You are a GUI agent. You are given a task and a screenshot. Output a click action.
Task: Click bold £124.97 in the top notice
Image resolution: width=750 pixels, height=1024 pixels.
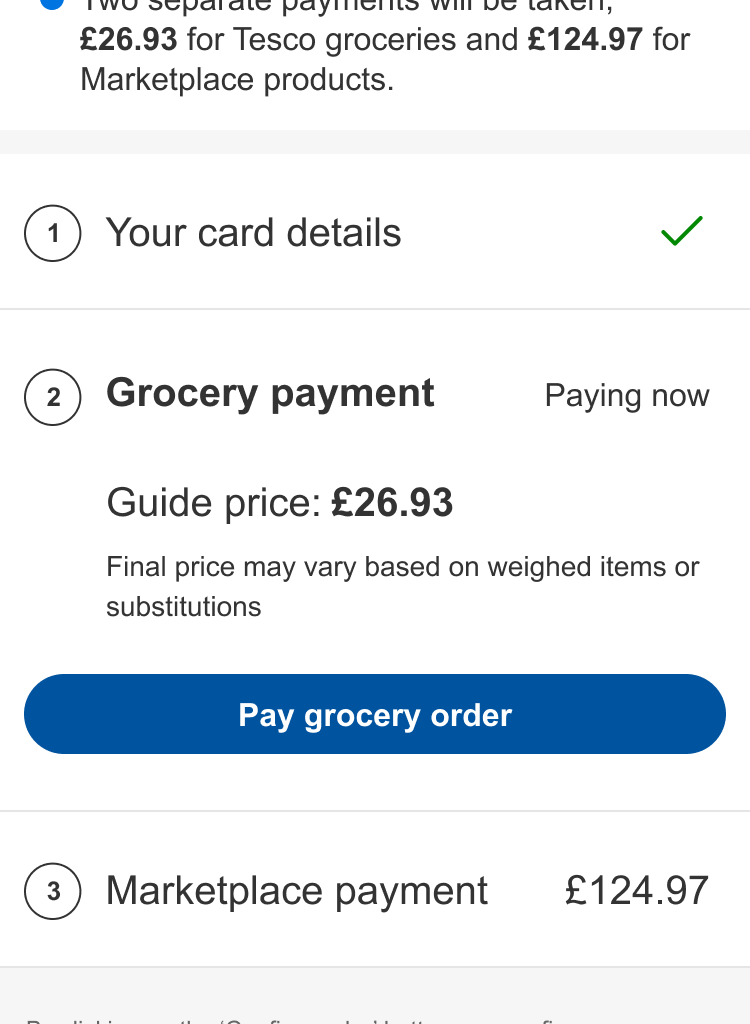tap(586, 41)
